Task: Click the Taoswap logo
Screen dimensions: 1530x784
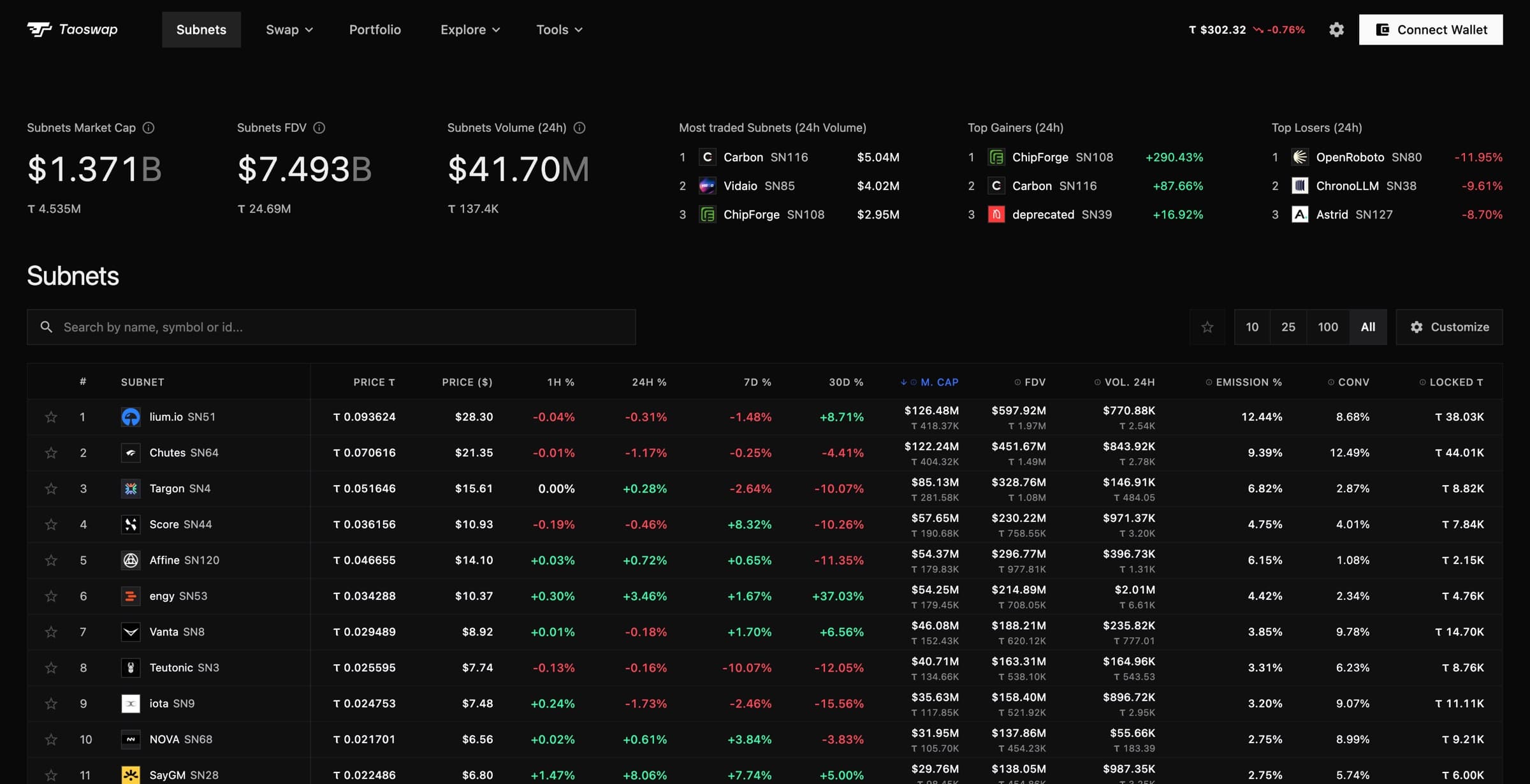Action: (72, 29)
